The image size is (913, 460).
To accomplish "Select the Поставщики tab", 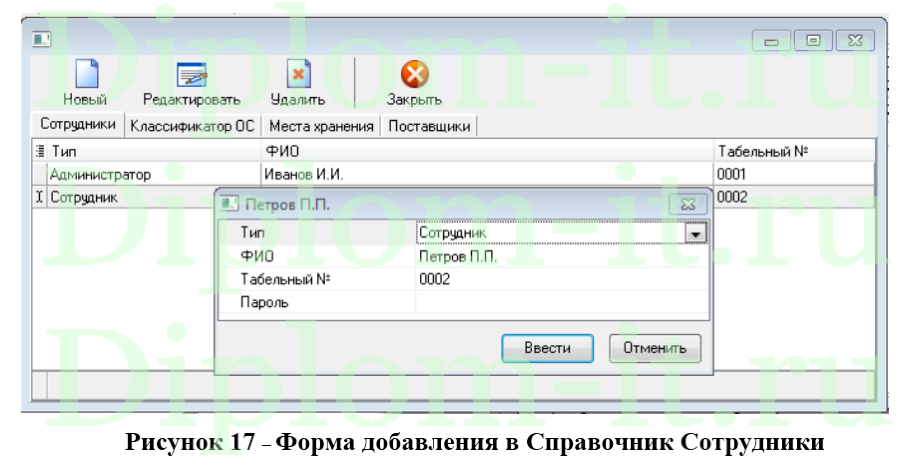I will [x=429, y=126].
